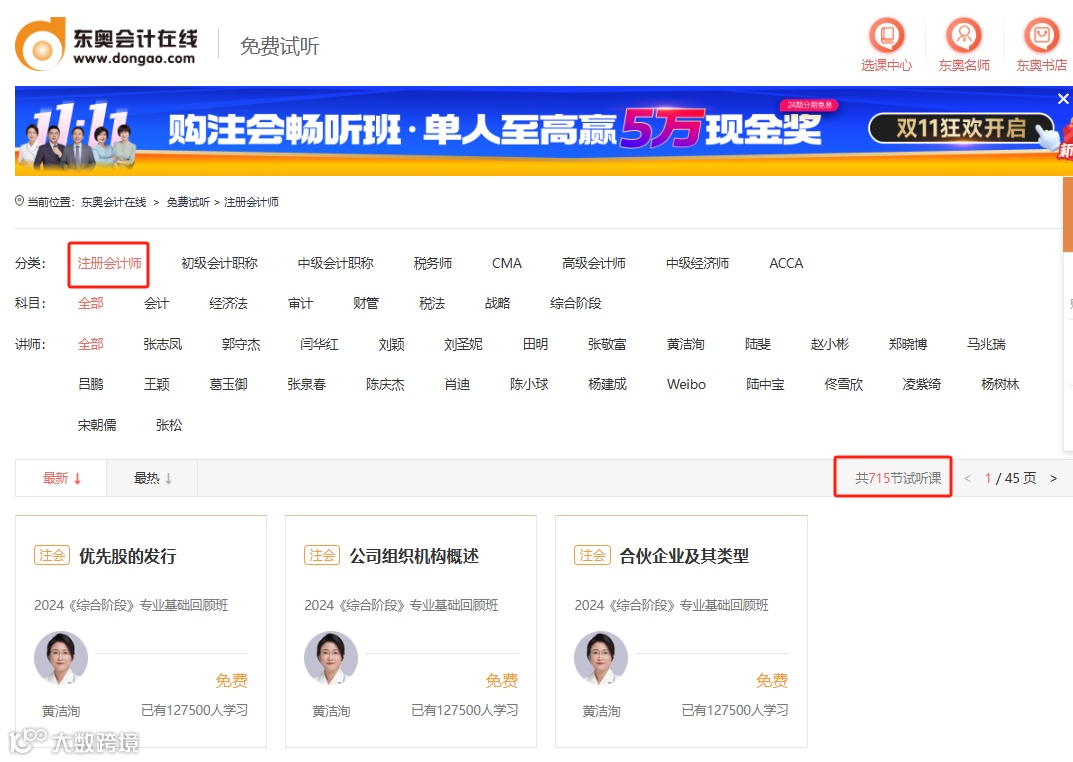This screenshot has width=1073, height=762.
Task: Filter by lecturer 张松
Action: pos(168,425)
